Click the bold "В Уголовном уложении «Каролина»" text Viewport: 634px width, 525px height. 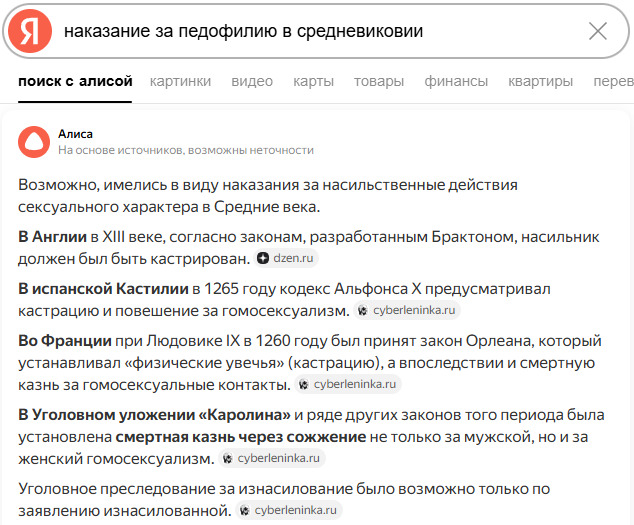click(154, 414)
